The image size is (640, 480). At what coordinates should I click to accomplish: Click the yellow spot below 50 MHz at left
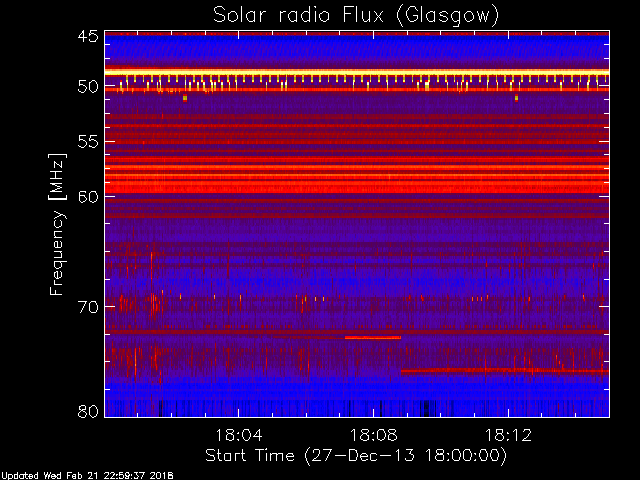185,98
